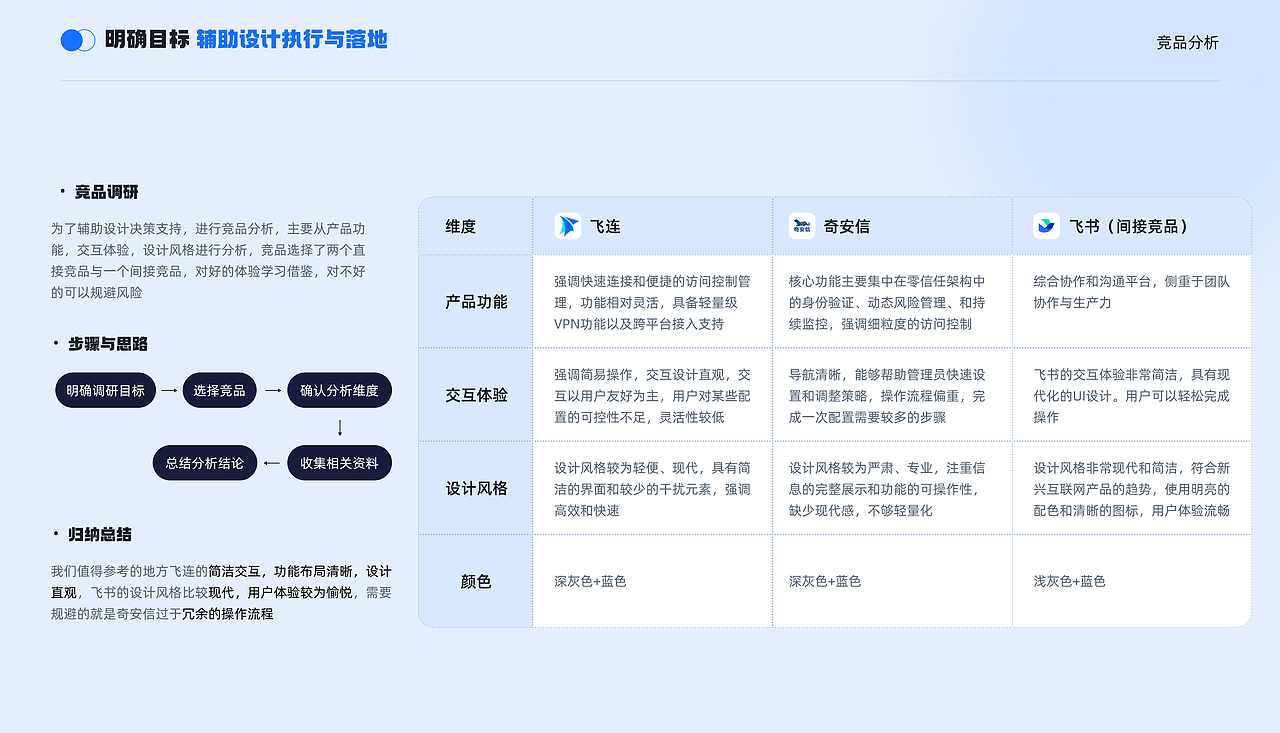Click the 飞书 交互体验 cell about 现代化的UI设计
The height and width of the screenshot is (733, 1280).
(1131, 395)
